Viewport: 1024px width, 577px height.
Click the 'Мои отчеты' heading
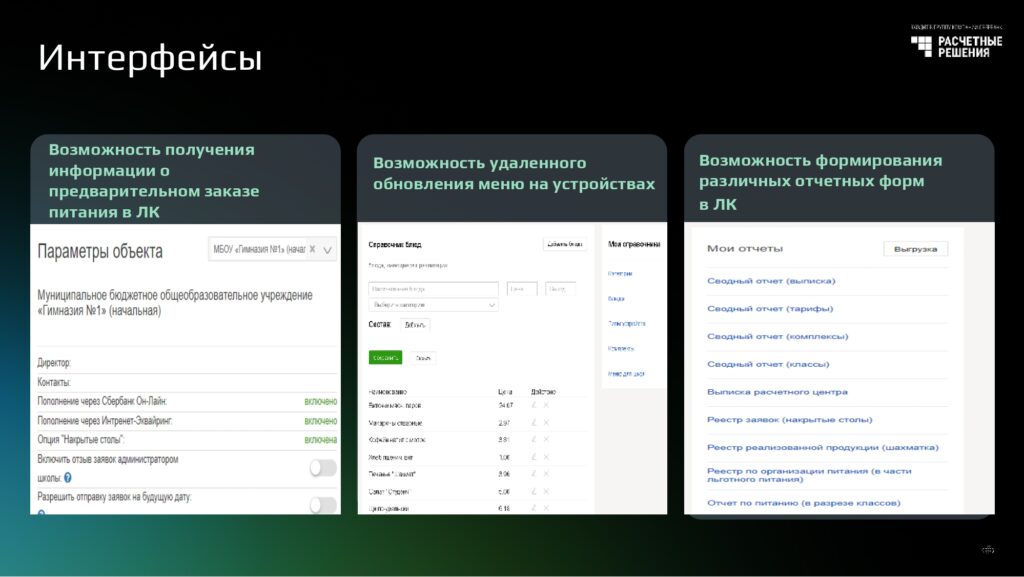click(744, 249)
